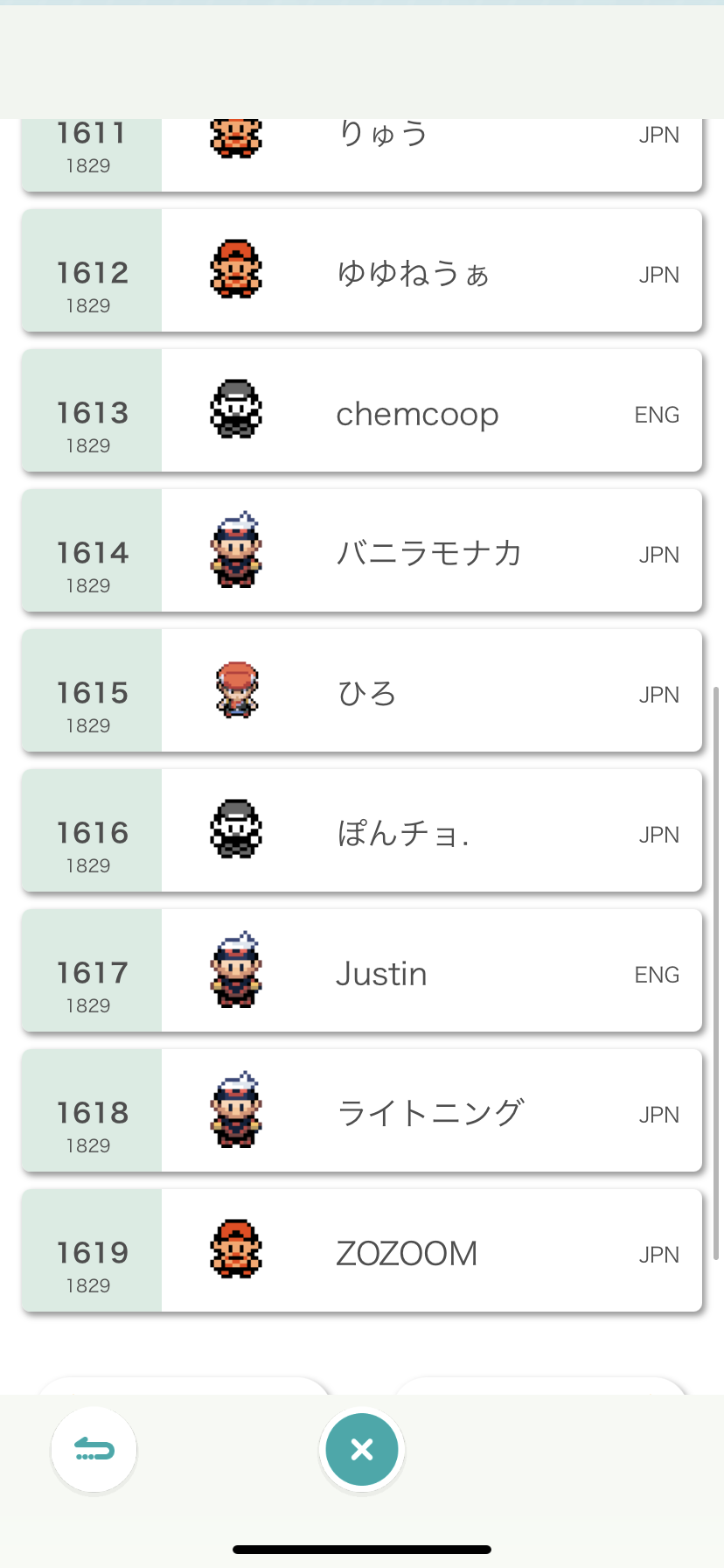Screen dimensions: 724x1568
Task: Tap the back arrow button
Action: [94, 1450]
